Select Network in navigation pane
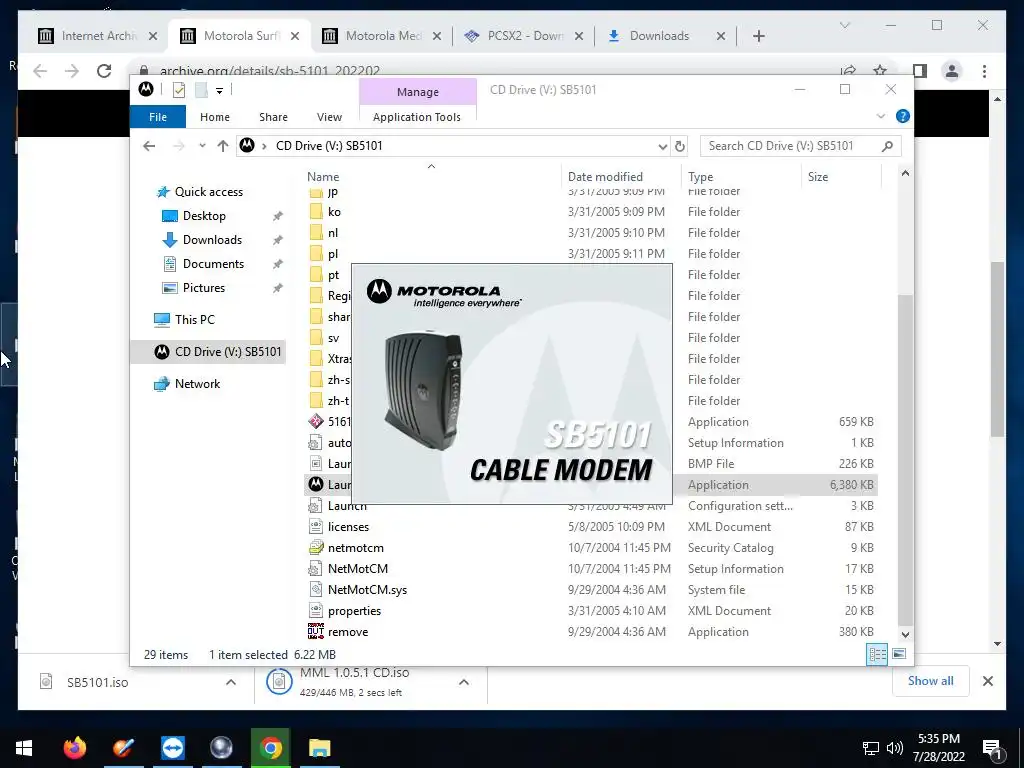Viewport: 1024px width, 768px height. coord(197,384)
